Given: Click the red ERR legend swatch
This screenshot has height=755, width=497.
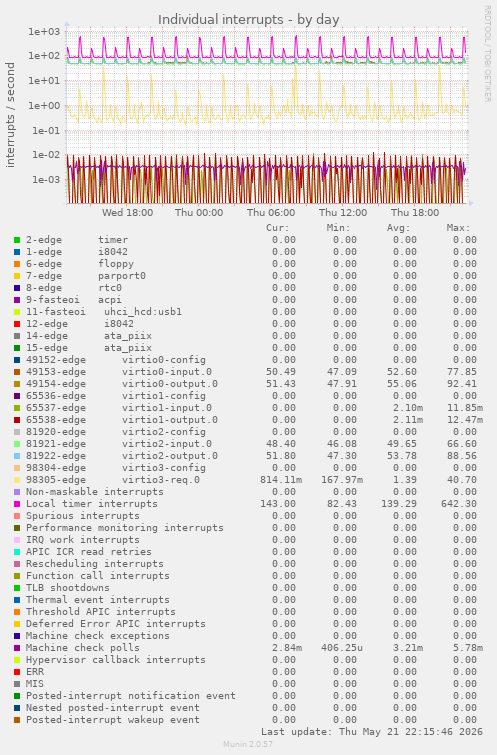Looking at the screenshot, I should [17, 672].
